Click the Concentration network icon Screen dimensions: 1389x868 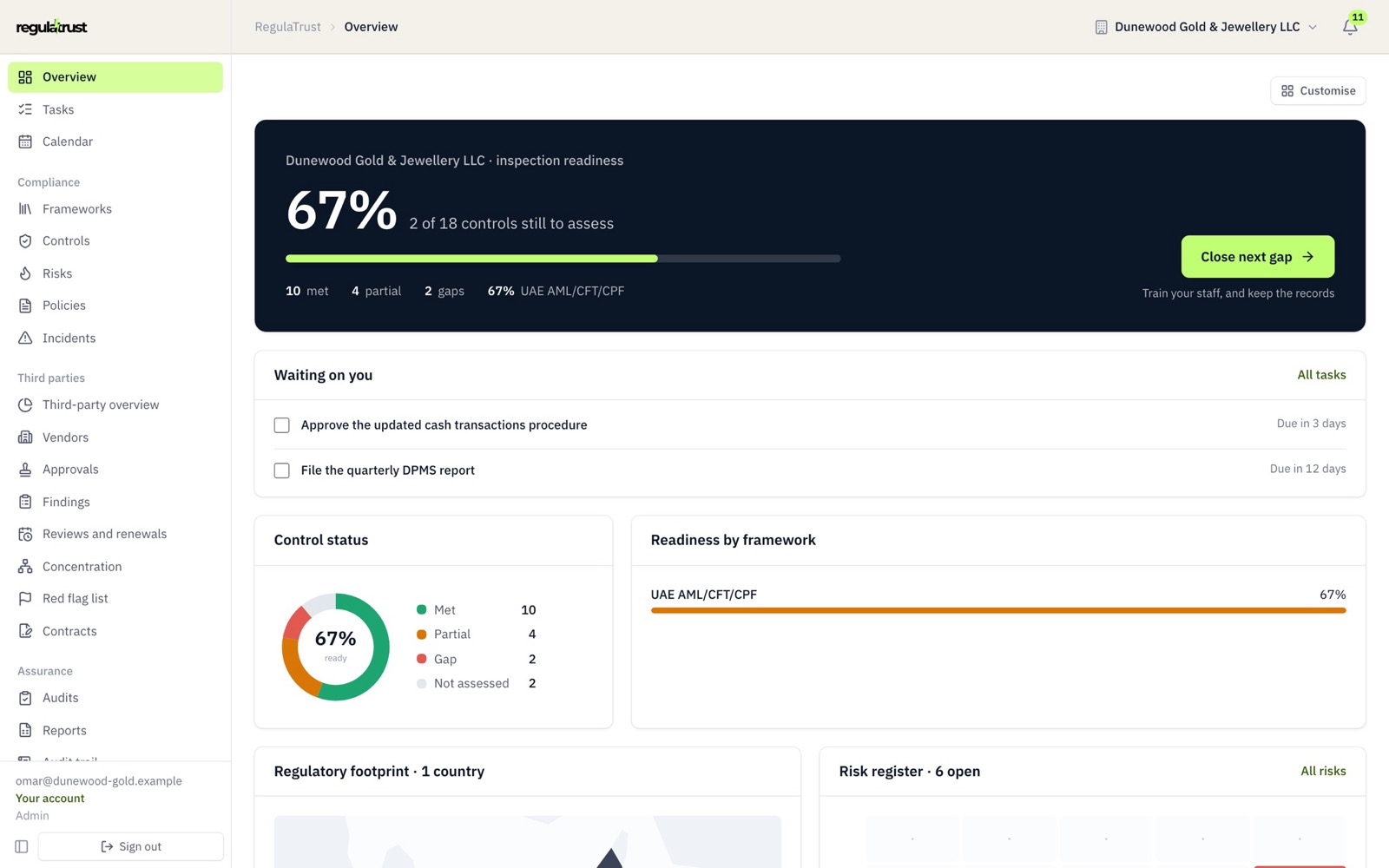tap(25, 567)
